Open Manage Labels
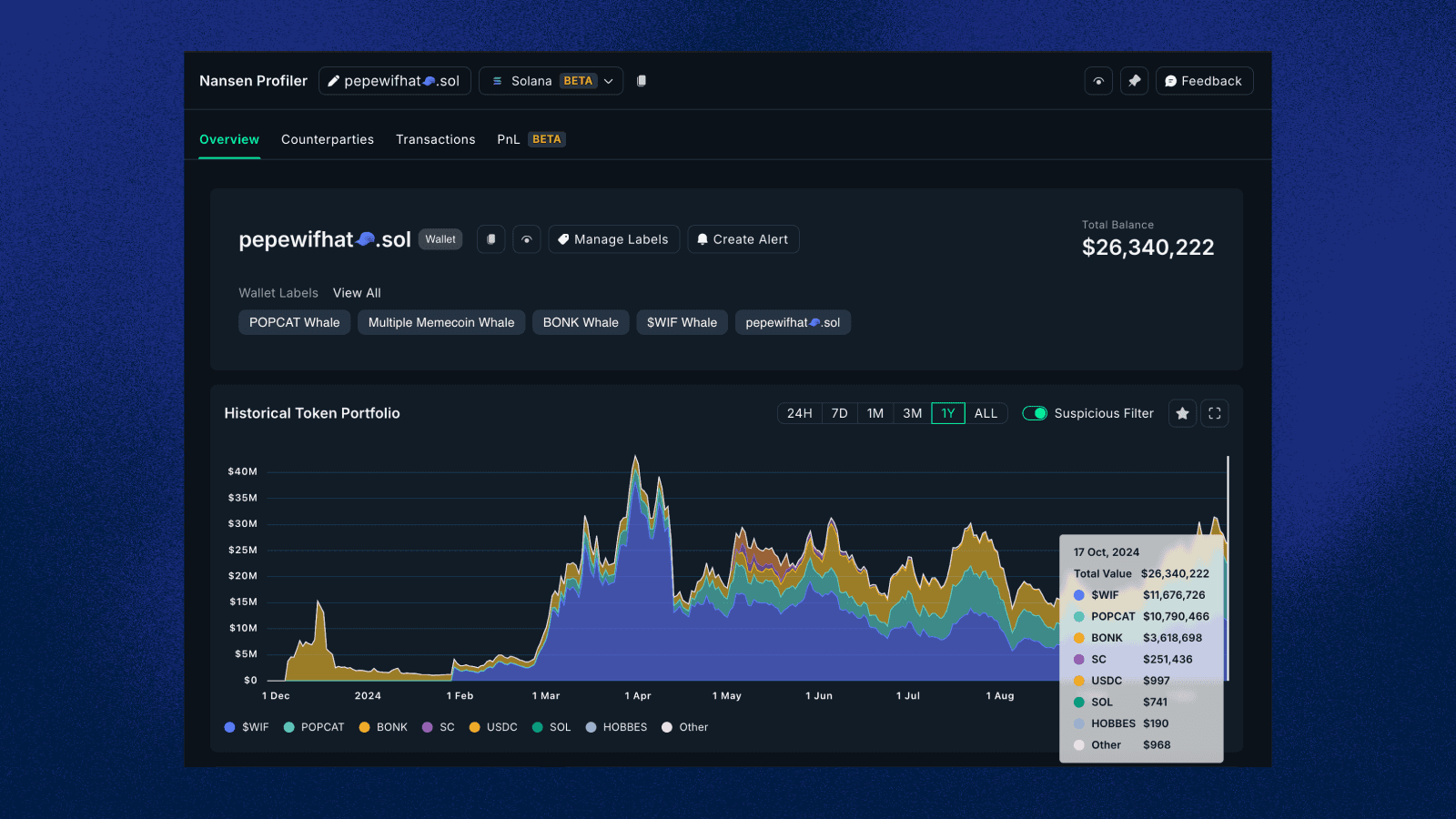Screen dimensions: 1456x819 (613, 239)
